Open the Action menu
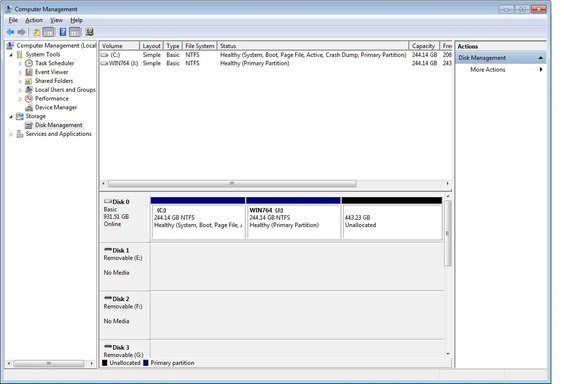The width and height of the screenshot is (564, 384). coord(34,20)
